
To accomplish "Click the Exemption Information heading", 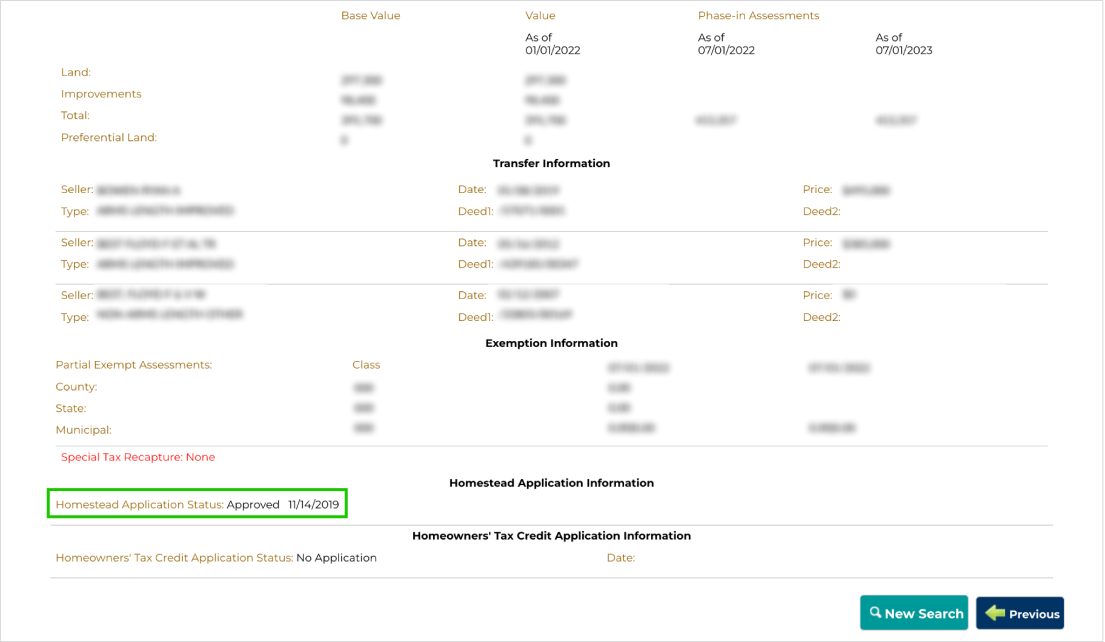I will [x=551, y=343].
